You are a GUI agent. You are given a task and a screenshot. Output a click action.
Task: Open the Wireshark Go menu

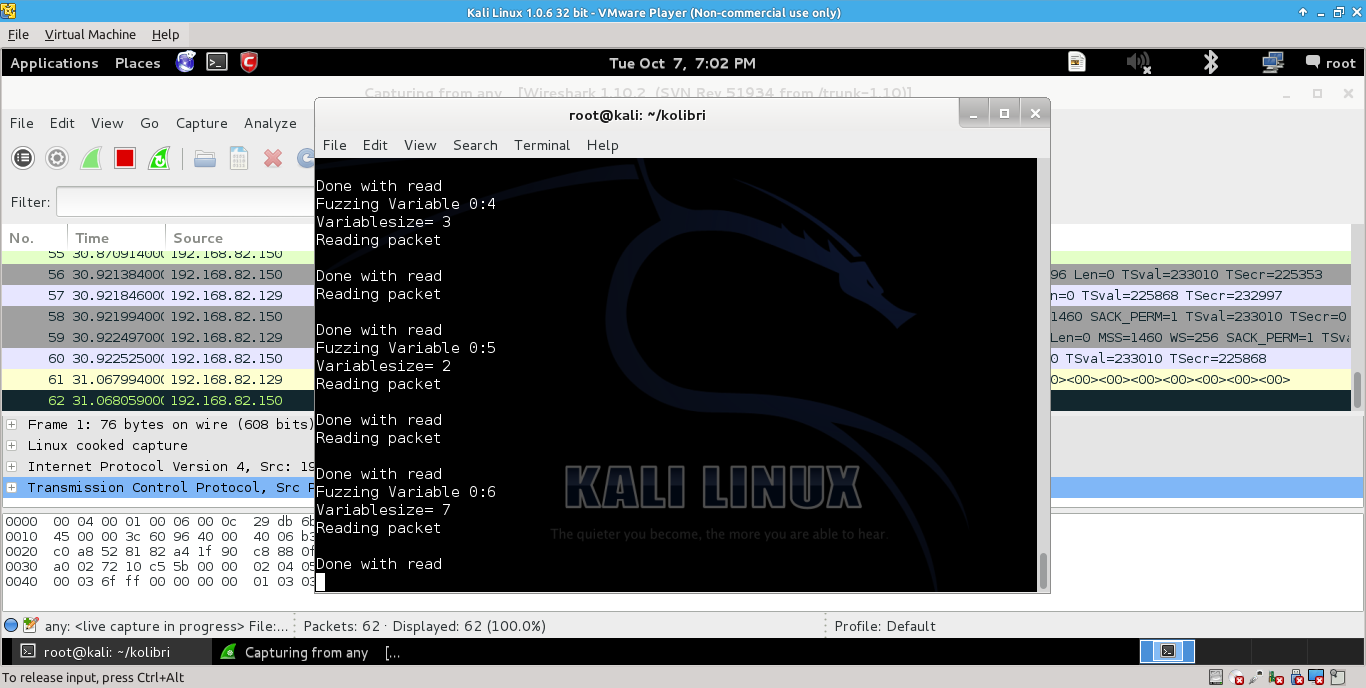(149, 123)
